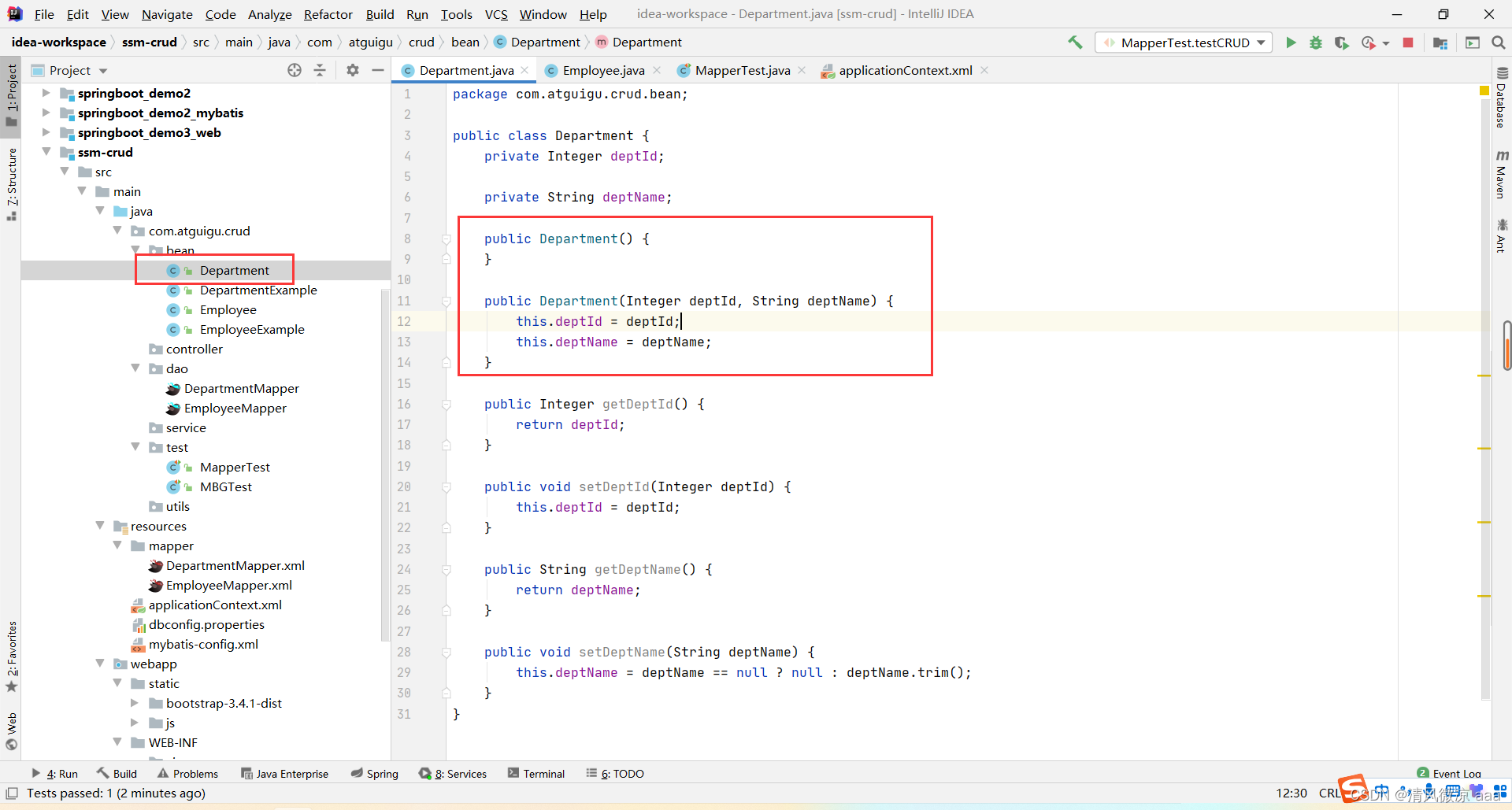Click the Build project hammer icon
Viewport: 1512px width, 810px height.
coord(1075,43)
